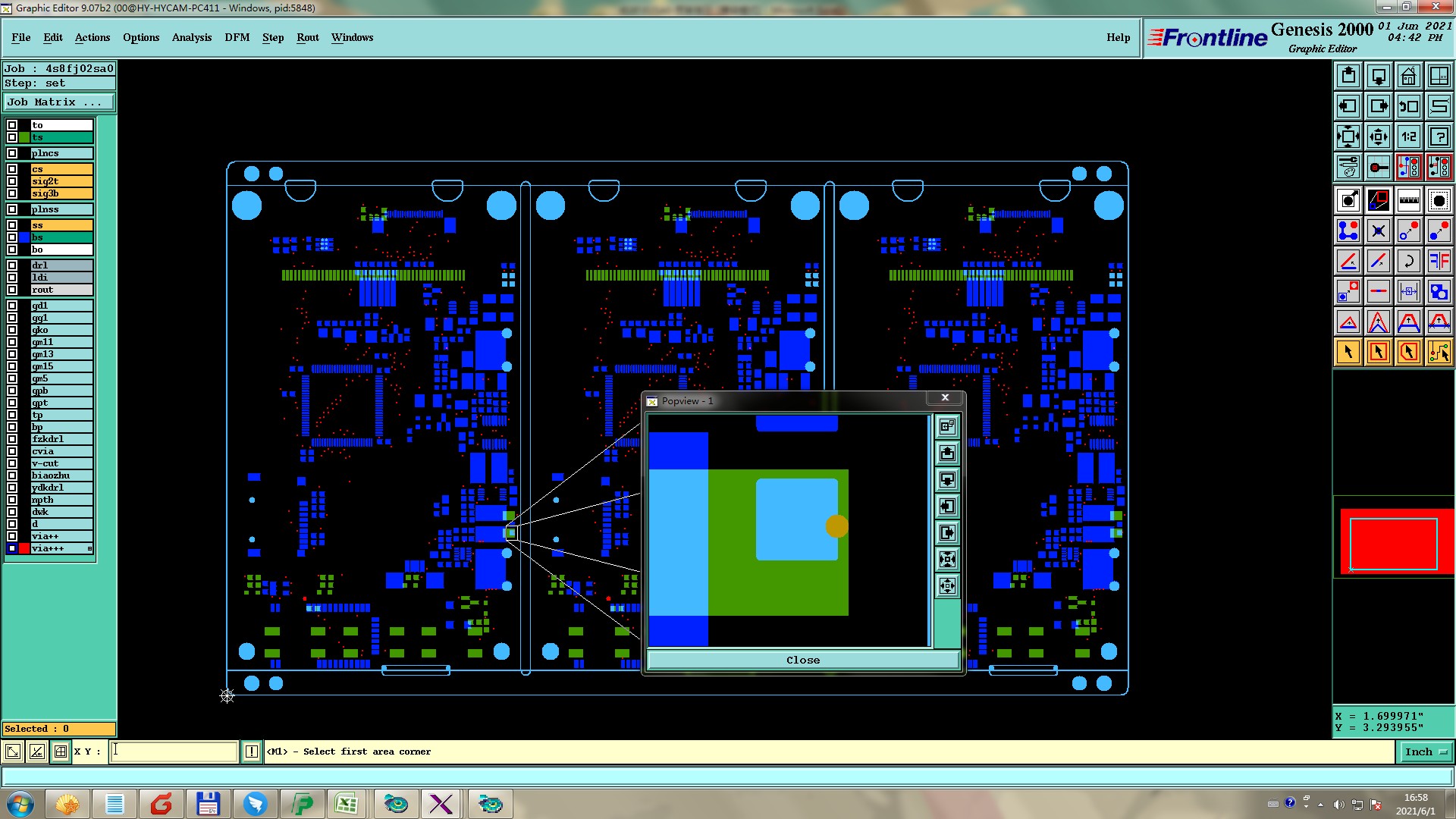Open the Inch units dropdown

[x=1426, y=752]
